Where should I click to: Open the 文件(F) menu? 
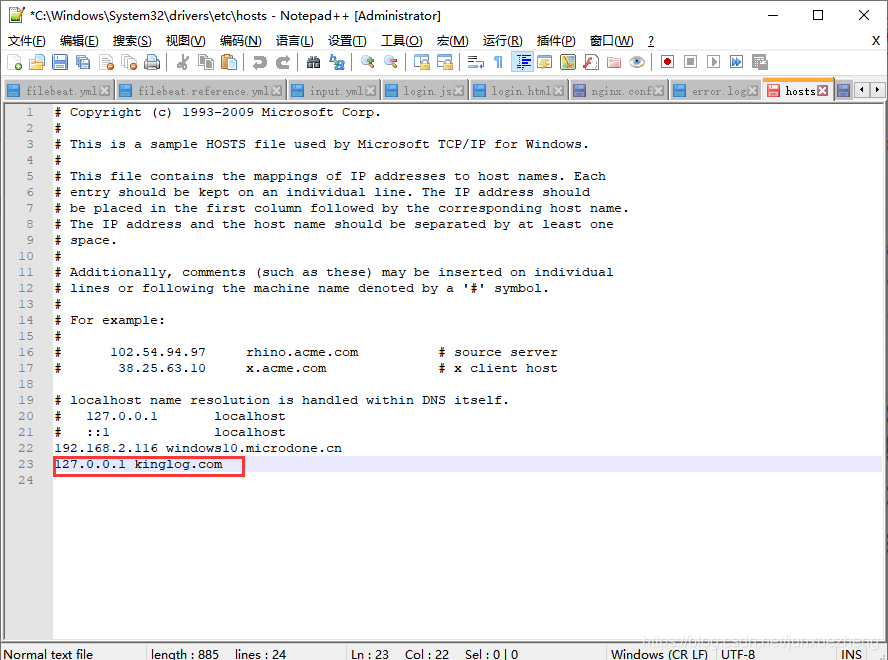(27, 41)
